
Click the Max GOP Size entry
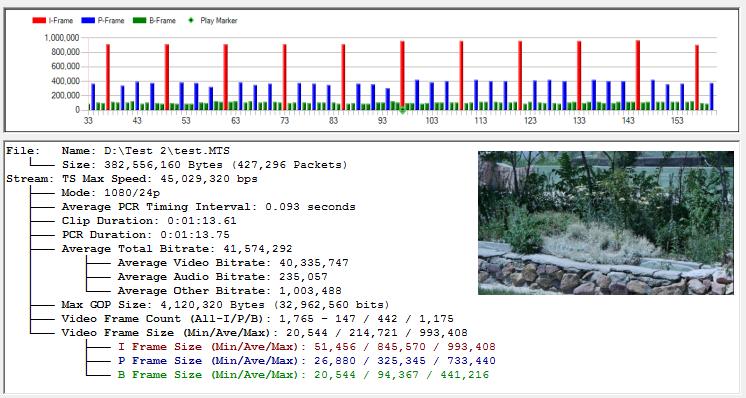click(x=225, y=304)
